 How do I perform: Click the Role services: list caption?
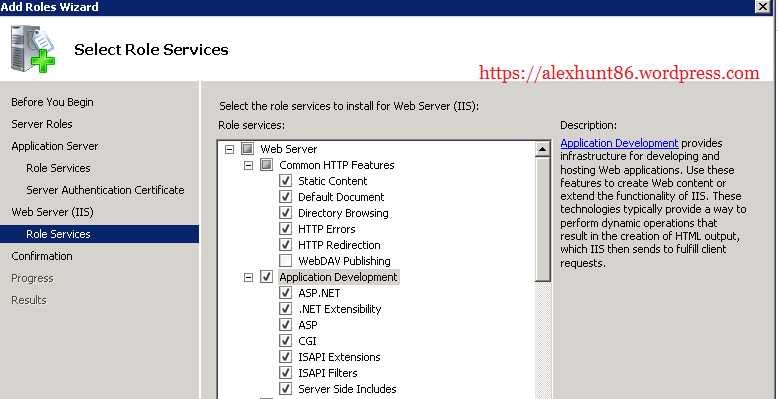tap(252, 125)
